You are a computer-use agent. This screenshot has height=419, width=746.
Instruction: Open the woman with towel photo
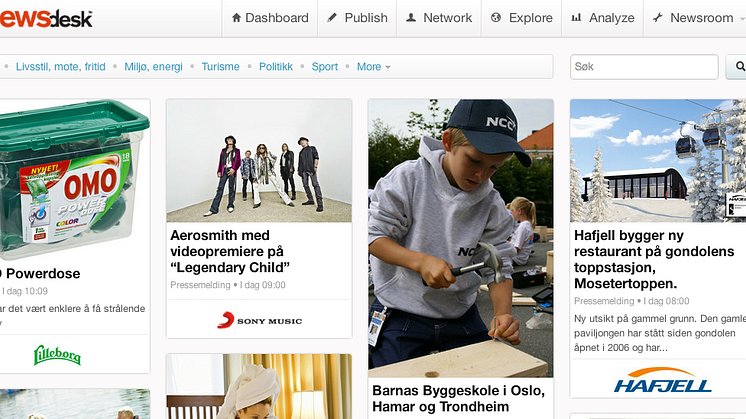[x=259, y=386]
